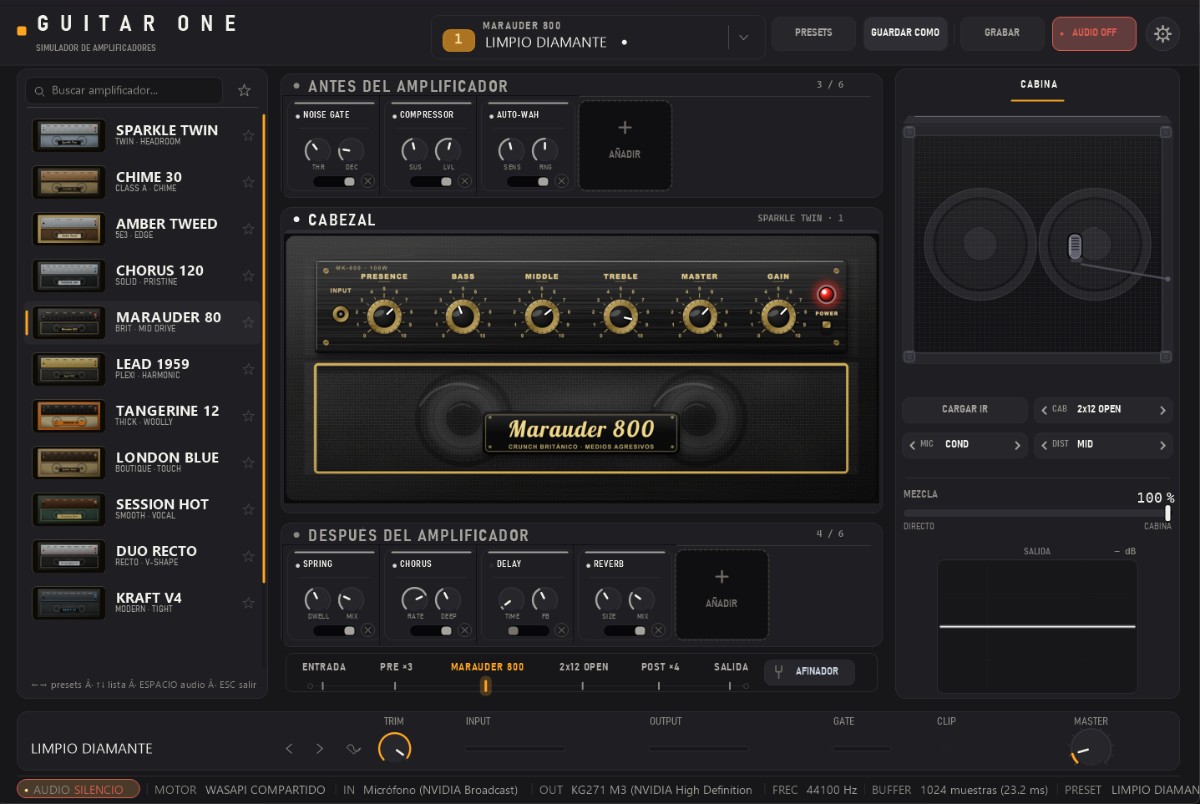Image resolution: width=1200 pixels, height=804 pixels.
Task: Turn on audio via Audio Off button
Action: click(x=1094, y=33)
